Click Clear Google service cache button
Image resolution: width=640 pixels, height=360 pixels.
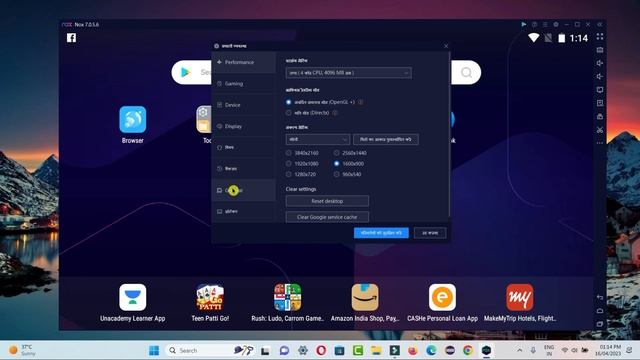click(327, 217)
